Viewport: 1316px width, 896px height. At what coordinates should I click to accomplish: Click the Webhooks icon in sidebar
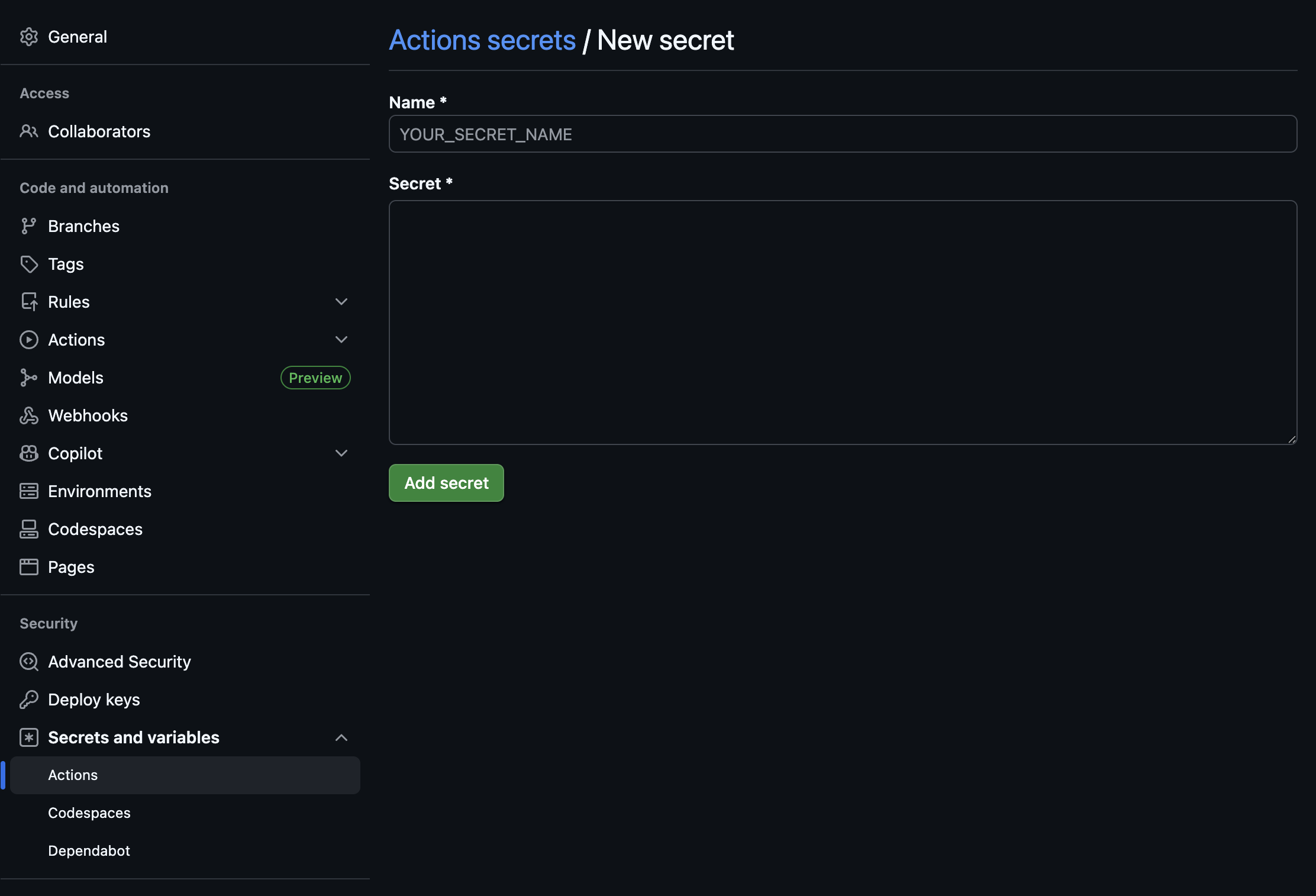click(28, 415)
